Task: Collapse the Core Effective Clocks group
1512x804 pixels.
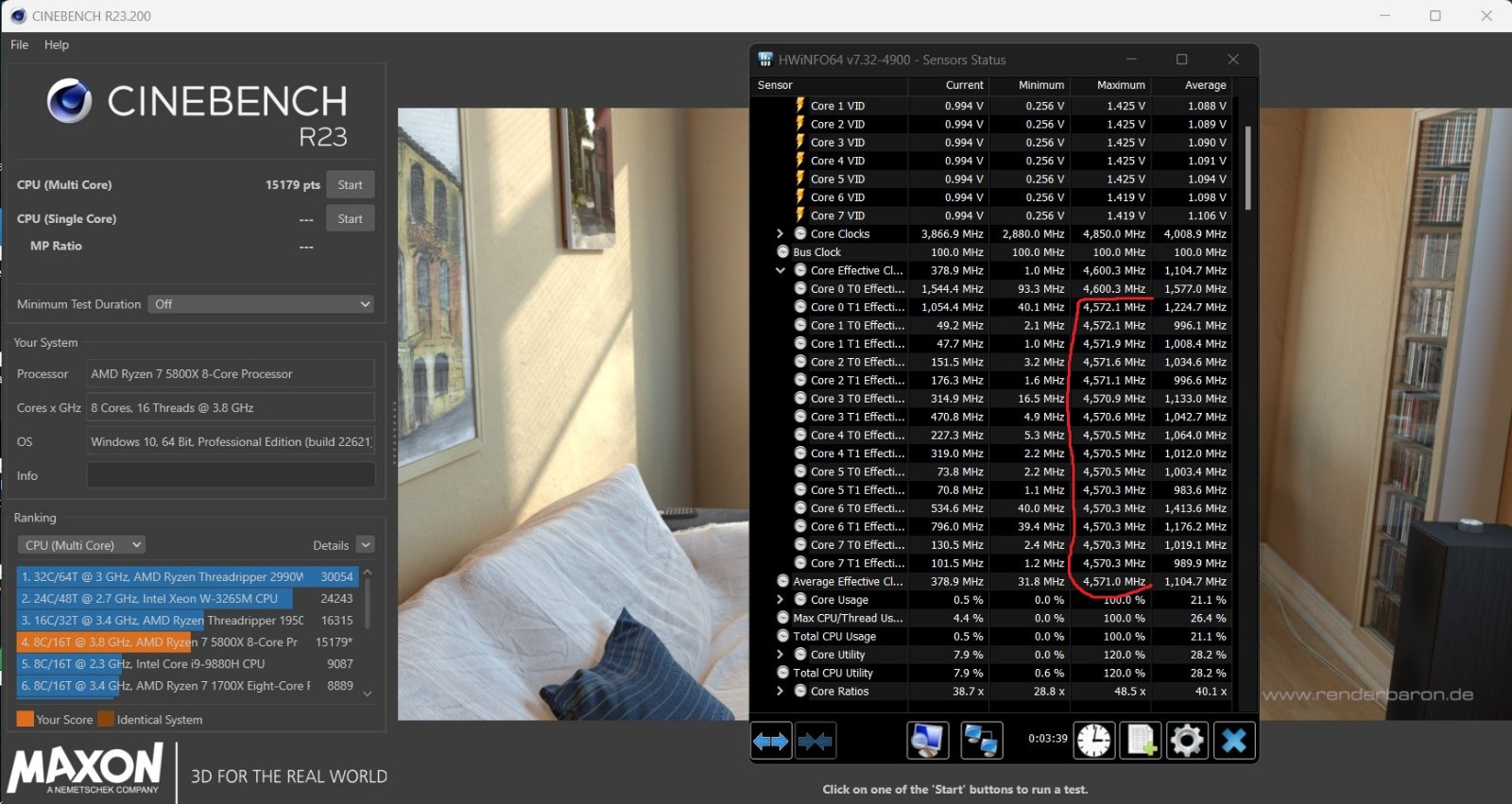Action: (x=780, y=270)
